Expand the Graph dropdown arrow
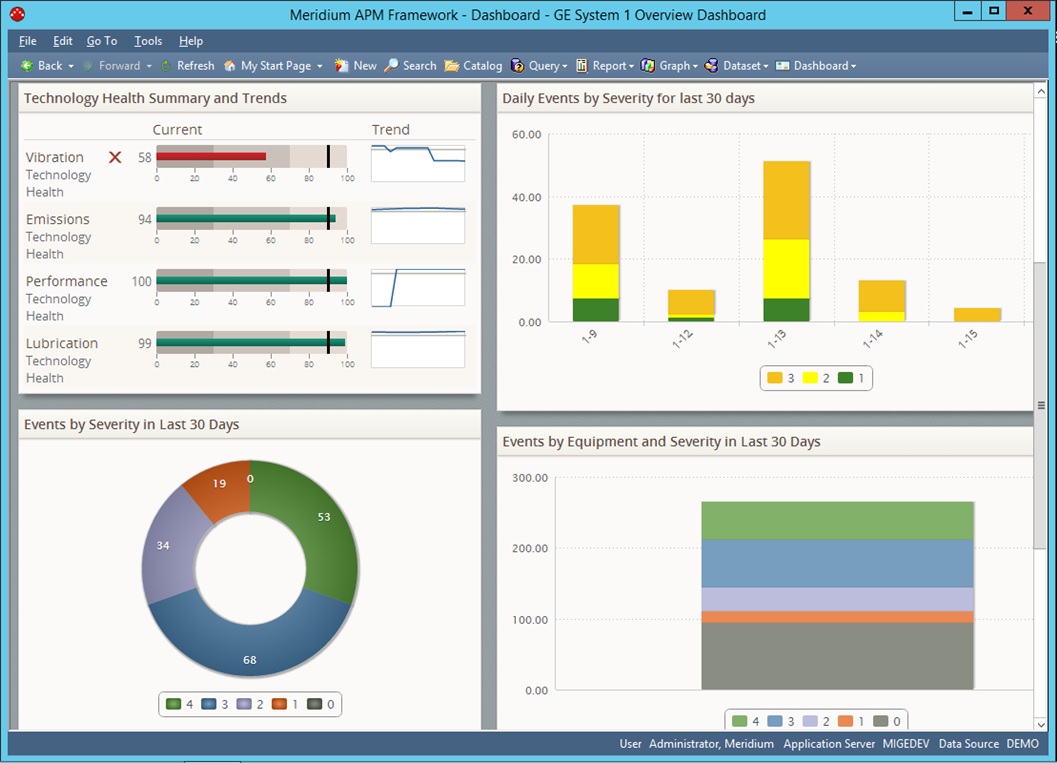The image size is (1057, 763). (695, 66)
